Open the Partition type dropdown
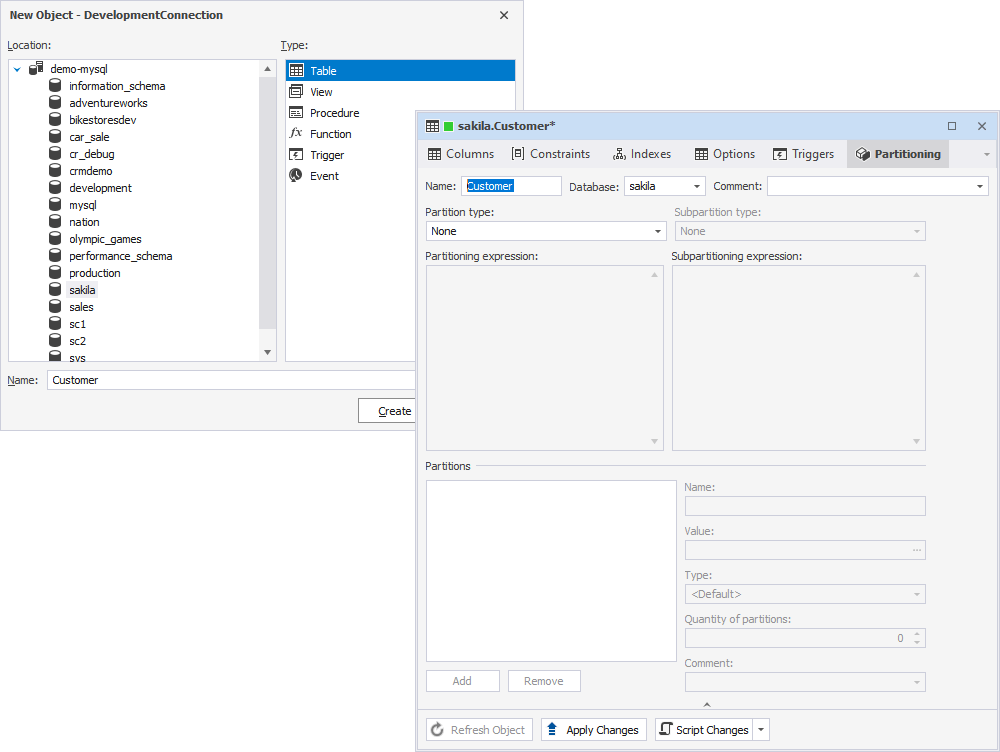Image resolution: width=1000 pixels, height=752 pixels. pyautogui.click(x=656, y=231)
